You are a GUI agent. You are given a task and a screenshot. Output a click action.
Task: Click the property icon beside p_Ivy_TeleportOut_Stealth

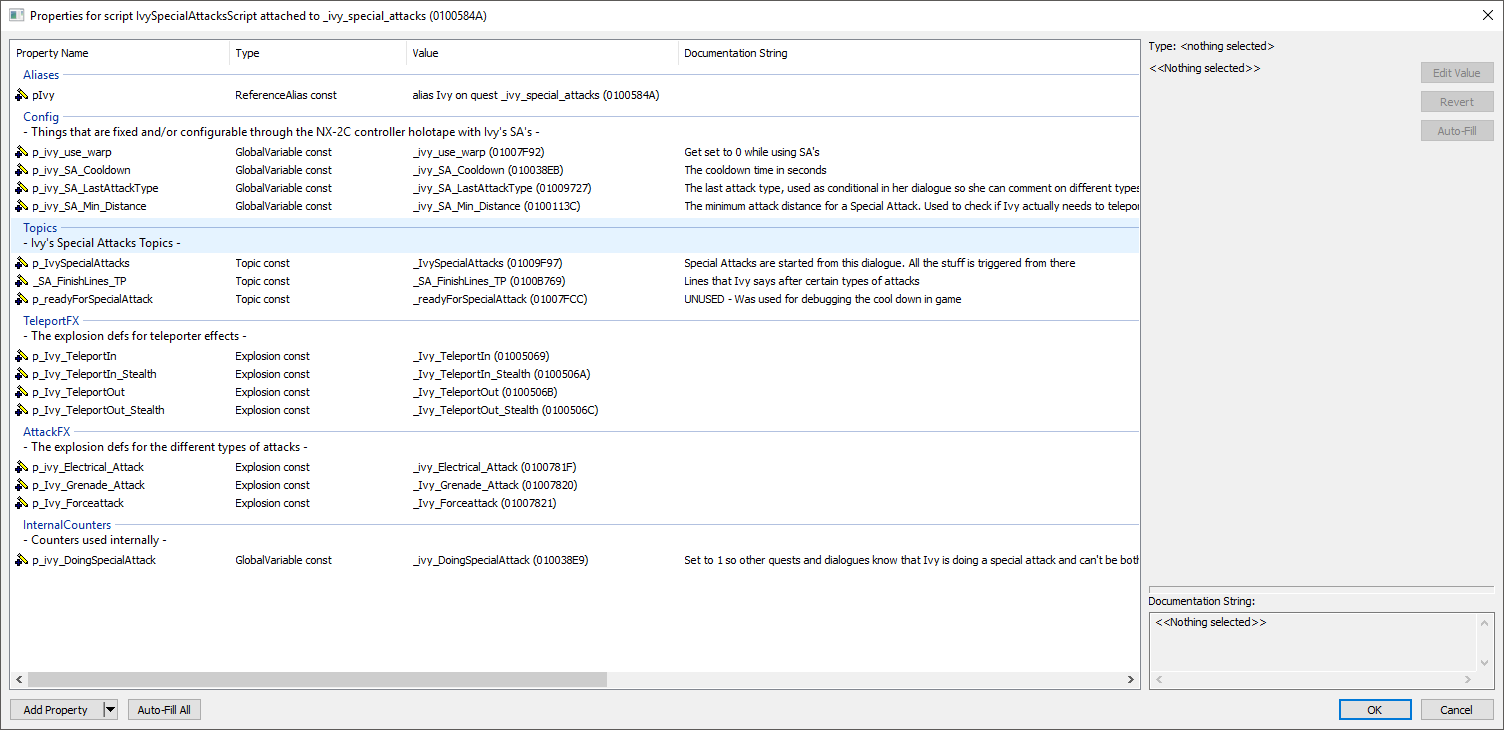22,410
